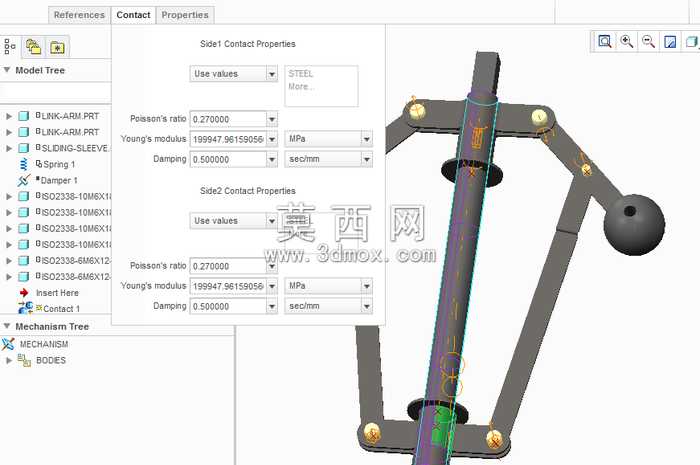Click first LINK-ARM.PRT part icon
This screenshot has width=700, height=465.
24,116
